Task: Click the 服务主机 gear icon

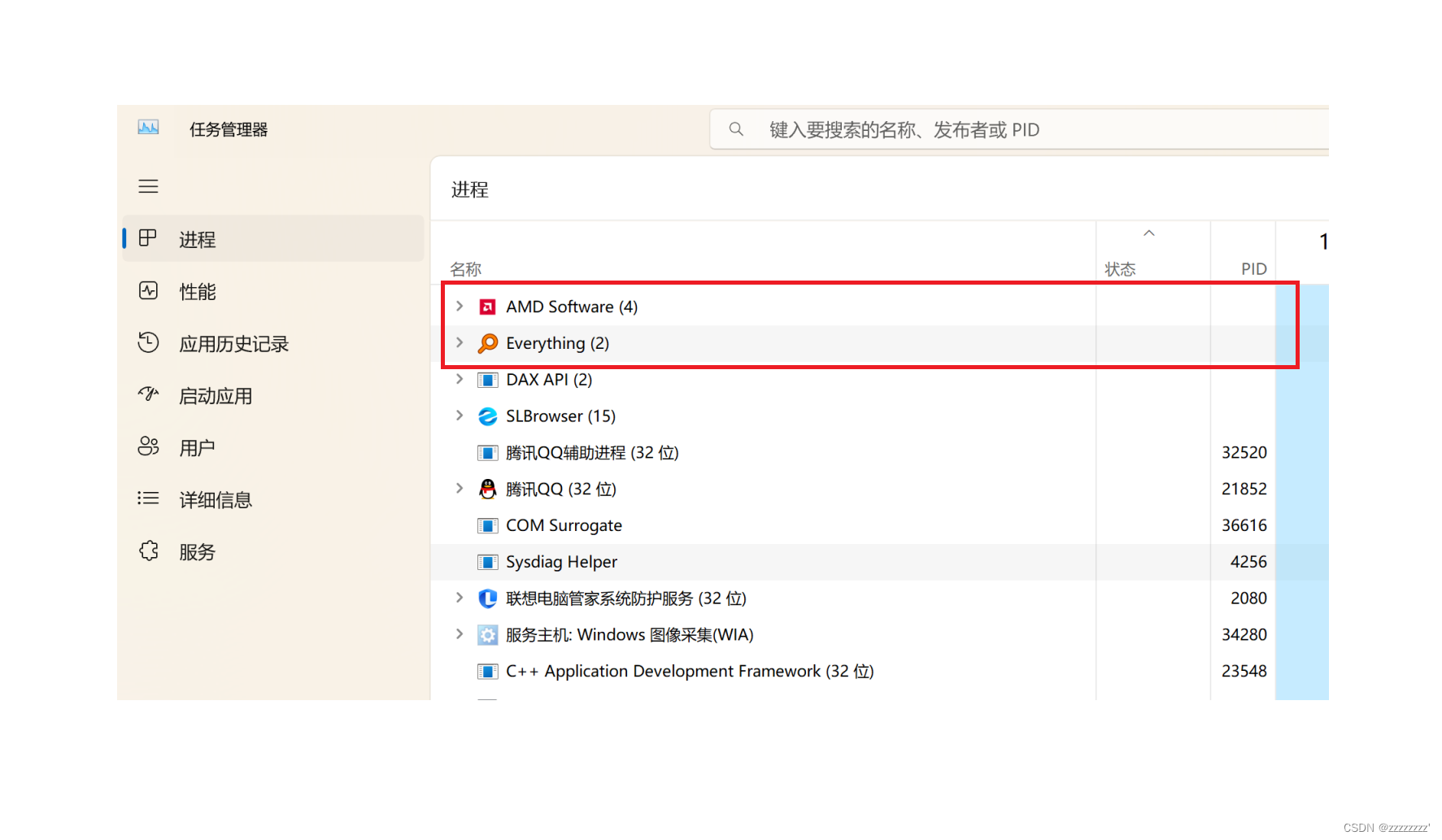Action: (487, 635)
